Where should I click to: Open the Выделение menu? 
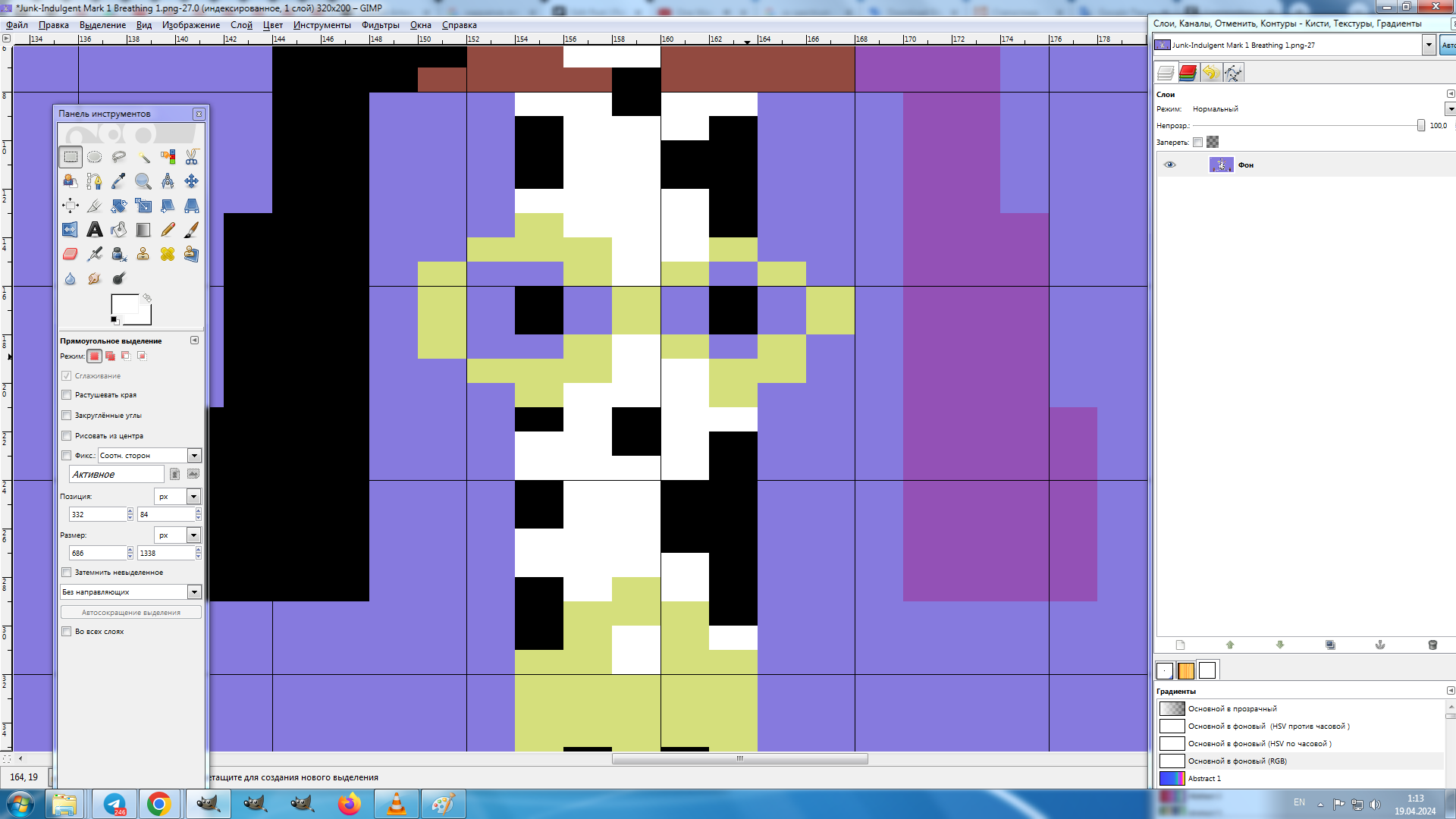[102, 25]
